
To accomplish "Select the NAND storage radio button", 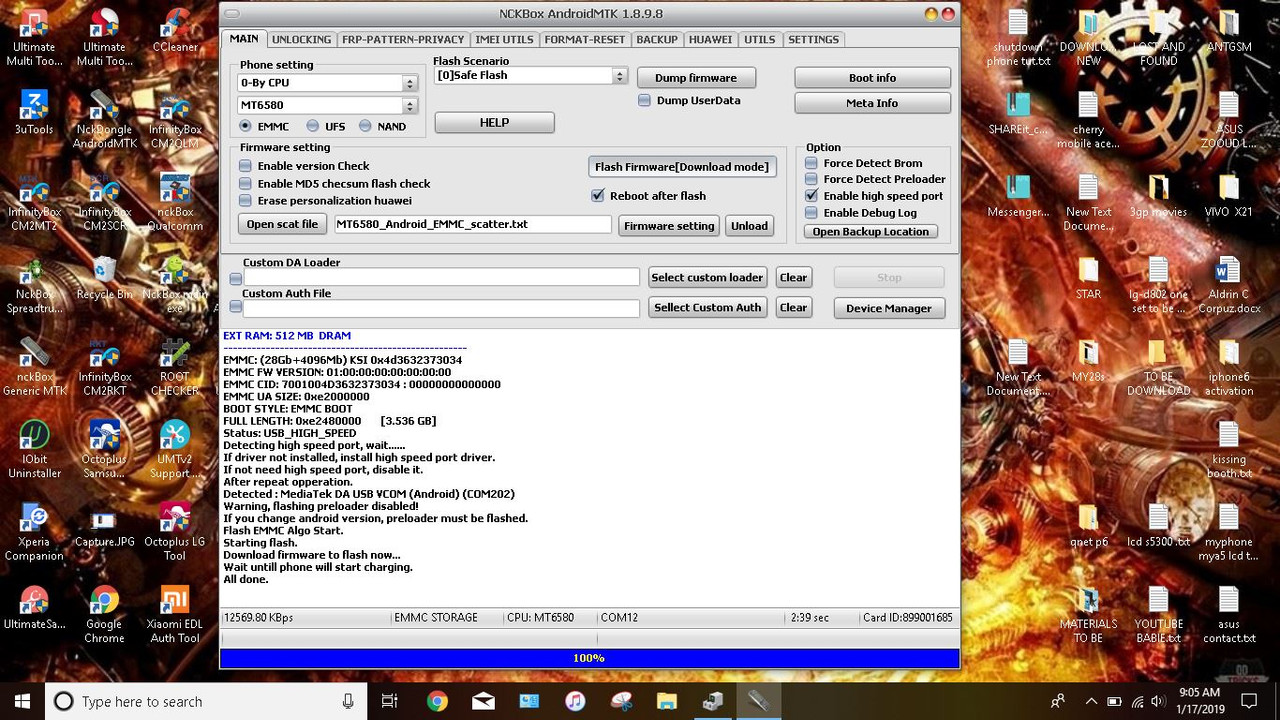I will pyautogui.click(x=365, y=126).
